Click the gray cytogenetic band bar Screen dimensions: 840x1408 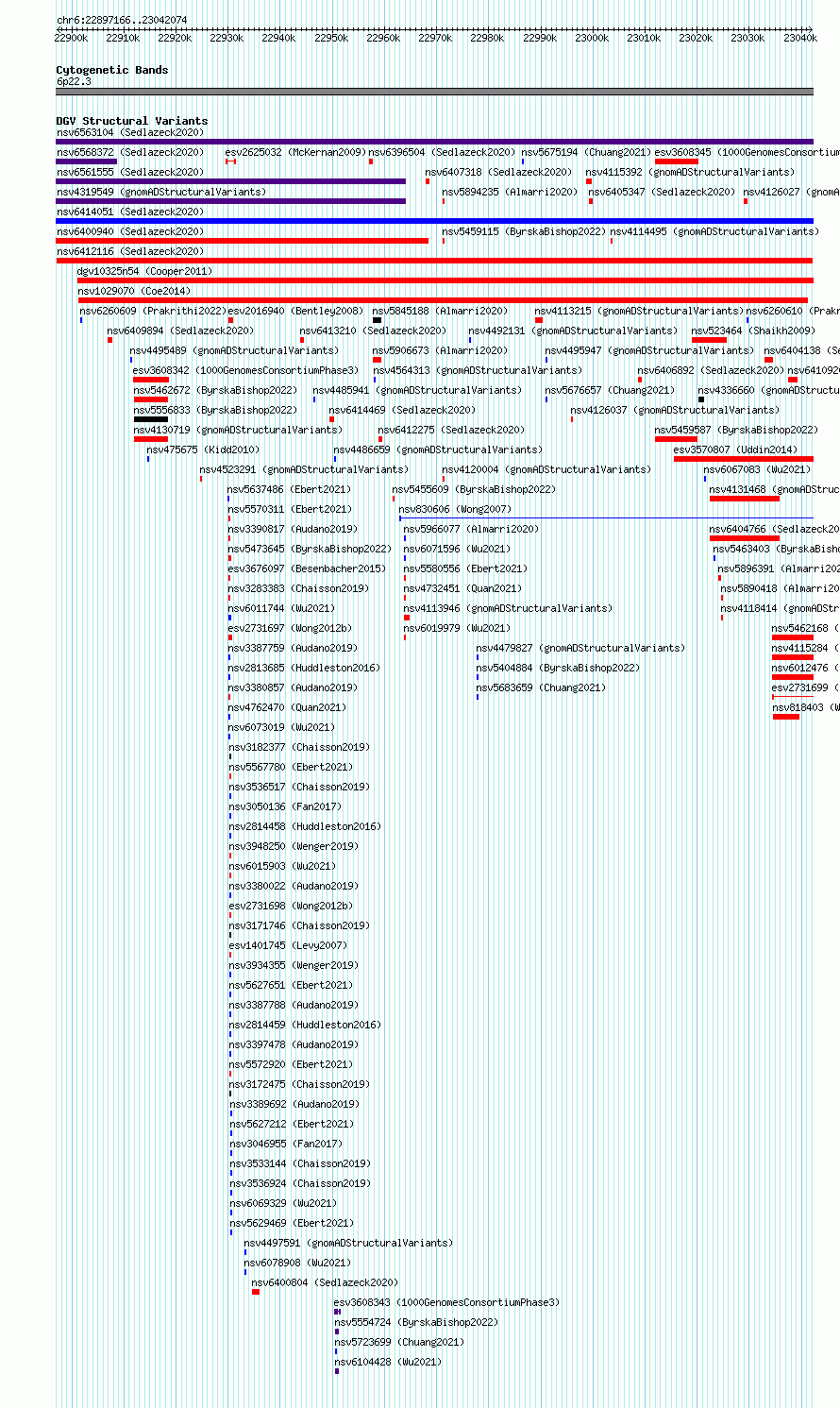tap(435, 92)
